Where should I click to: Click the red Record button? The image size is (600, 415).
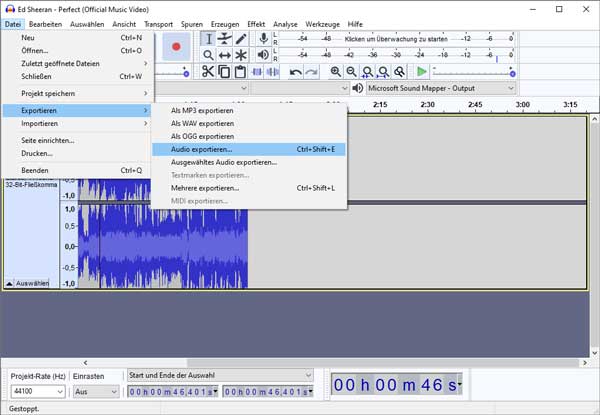click(x=176, y=47)
